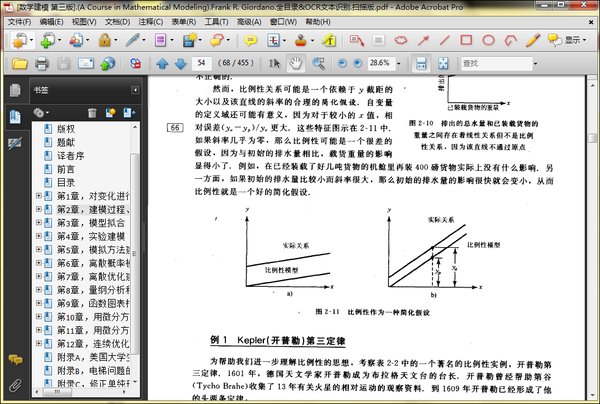Screen dimensions: 600x404
Task: Select the Marquee Zoom tool
Action: 318,64
